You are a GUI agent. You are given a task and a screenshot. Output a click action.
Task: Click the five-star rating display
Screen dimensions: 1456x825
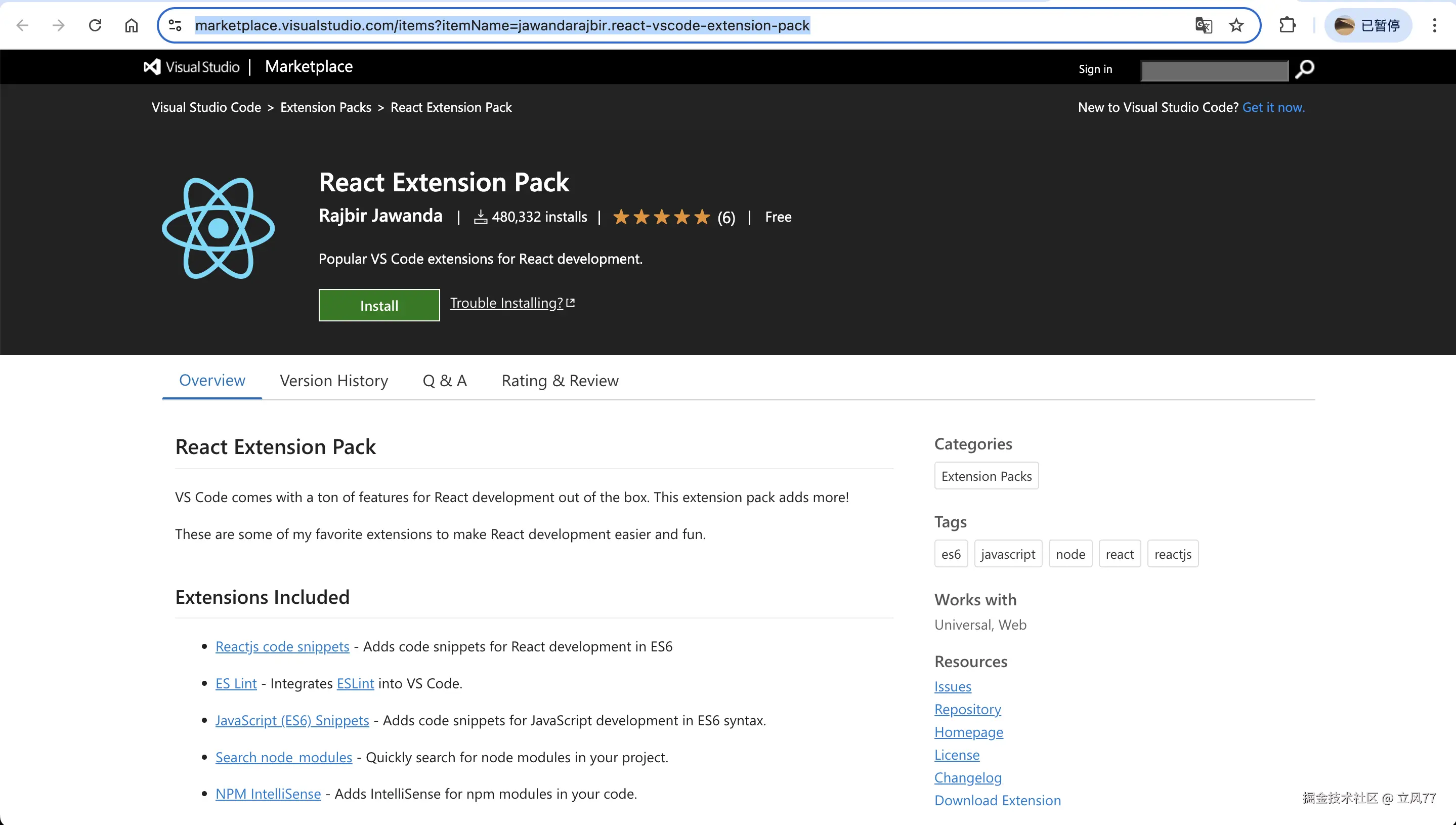[661, 217]
